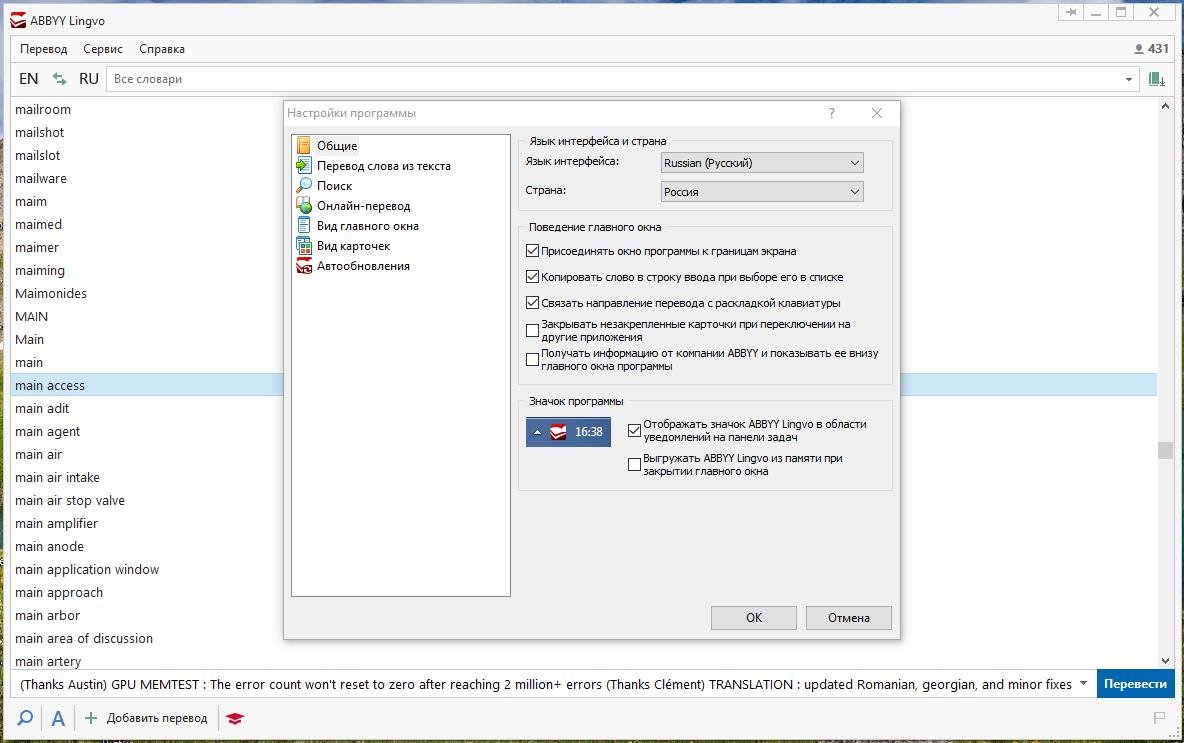The height and width of the screenshot is (743, 1184).
Task: Expand the translation text history dropdown arrow
Action: 1084,684
